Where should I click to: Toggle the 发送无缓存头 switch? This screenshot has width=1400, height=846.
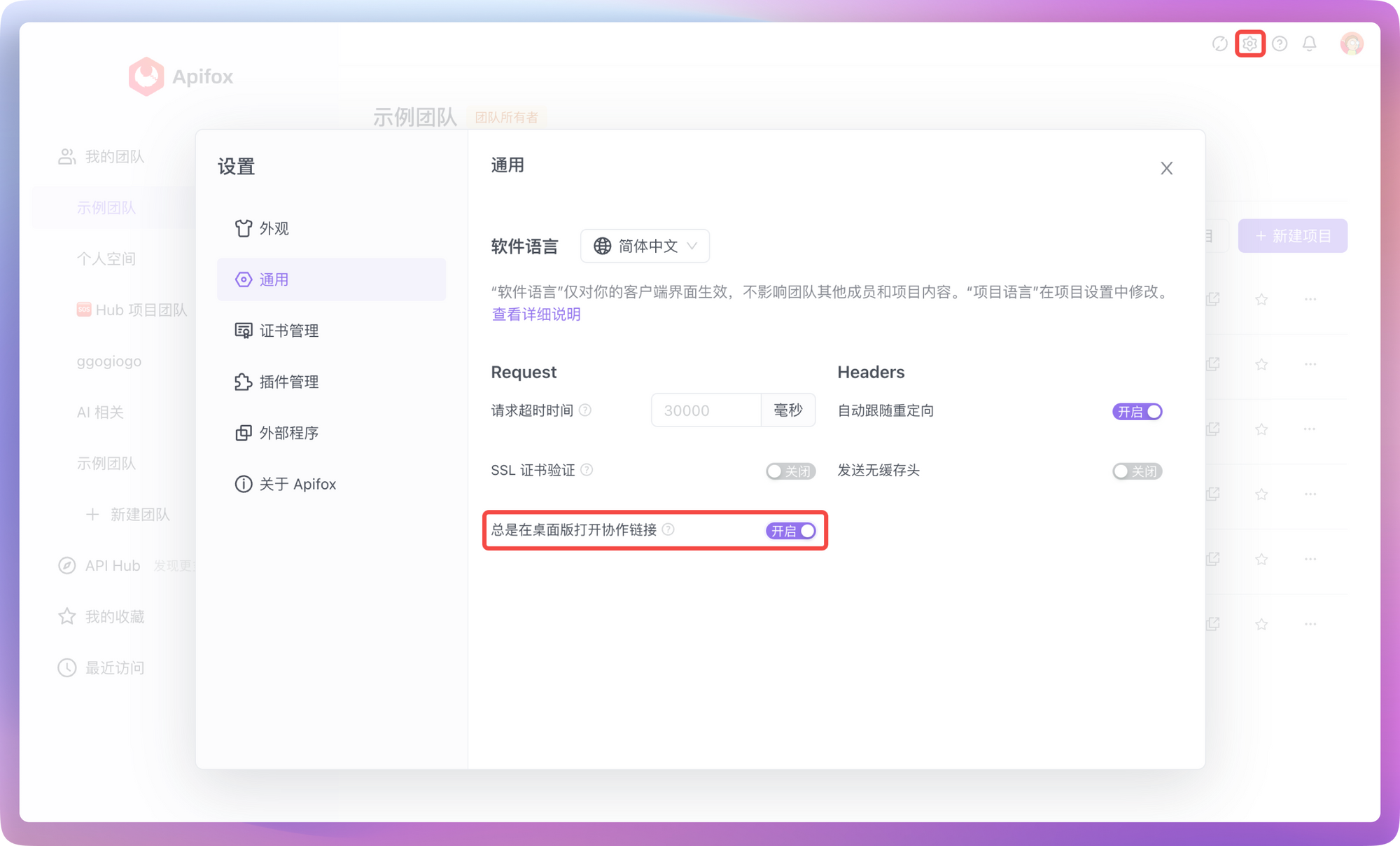1137,471
